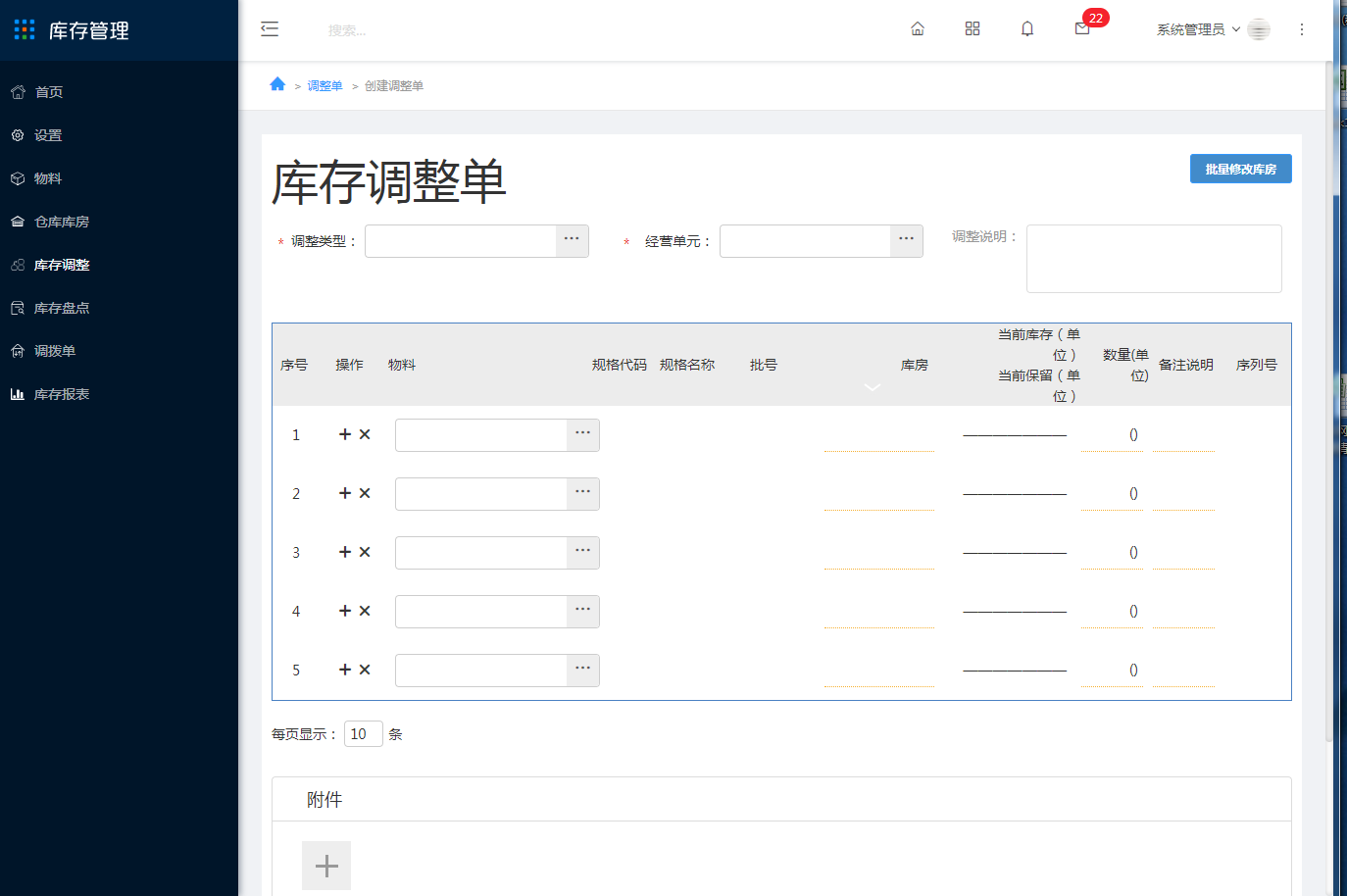The image size is (1347, 896).
Task: Click the attachment upload plus tile
Action: pyautogui.click(x=326, y=866)
